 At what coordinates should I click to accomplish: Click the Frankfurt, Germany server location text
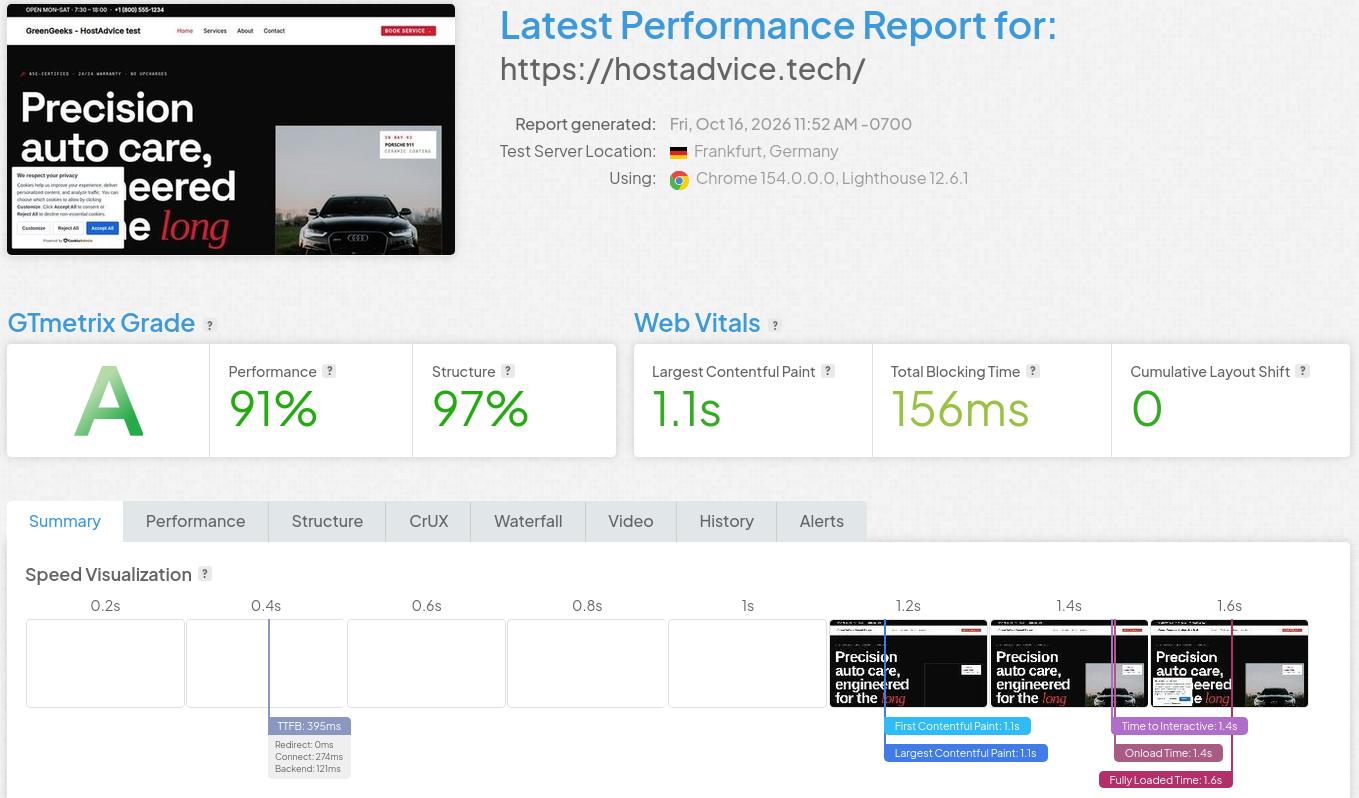[x=766, y=152]
